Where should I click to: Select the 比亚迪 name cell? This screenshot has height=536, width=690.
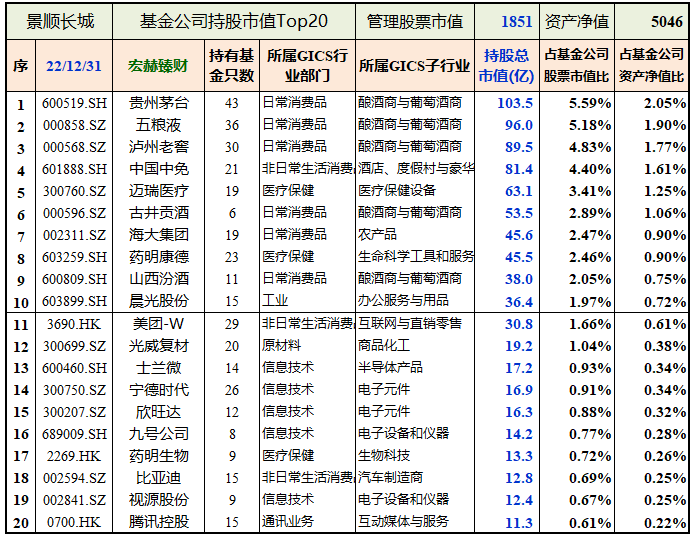[x=158, y=478]
